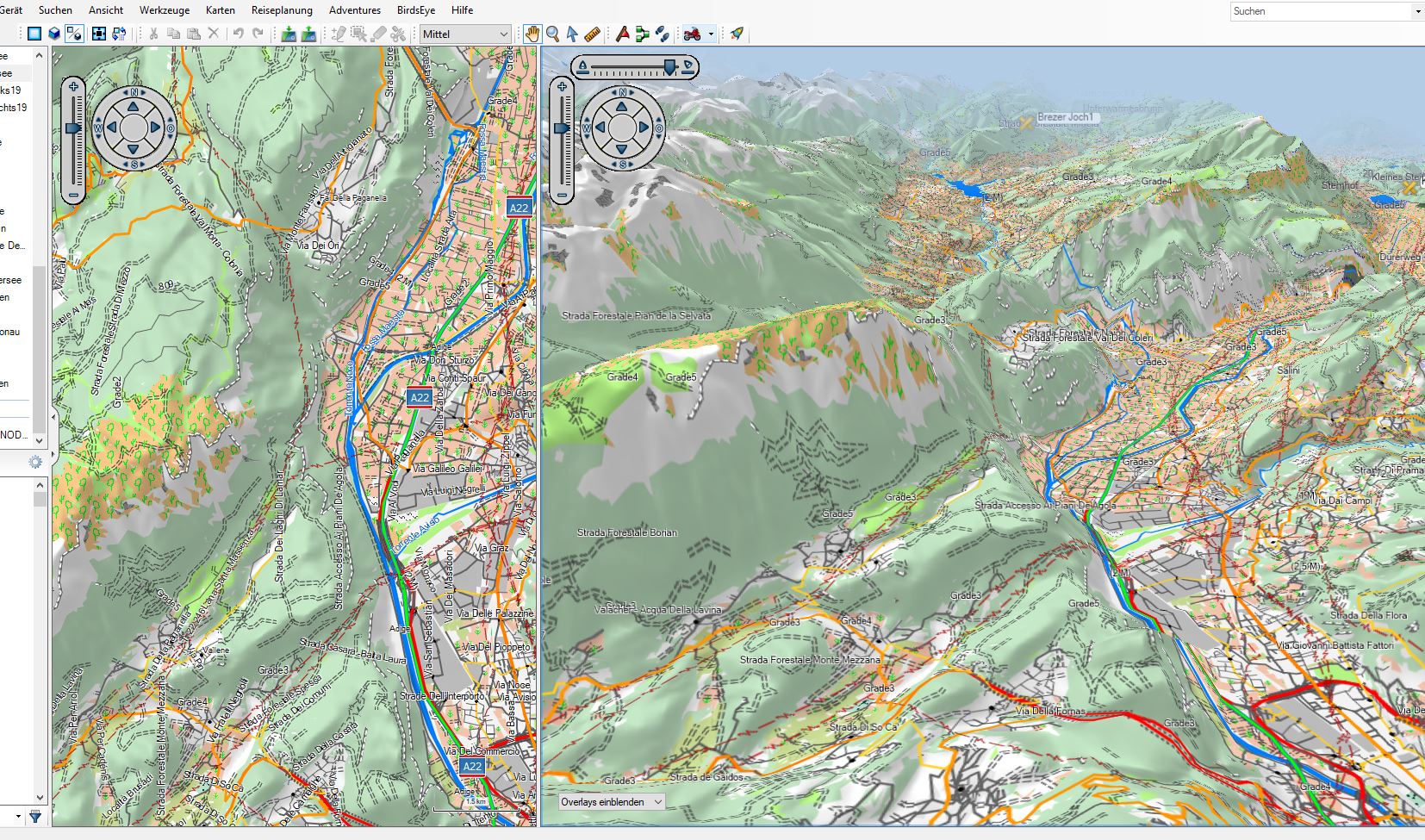Expand the Overlays einblenden dropdown
Image resolution: width=1425 pixels, height=840 pixels.
click(612, 802)
